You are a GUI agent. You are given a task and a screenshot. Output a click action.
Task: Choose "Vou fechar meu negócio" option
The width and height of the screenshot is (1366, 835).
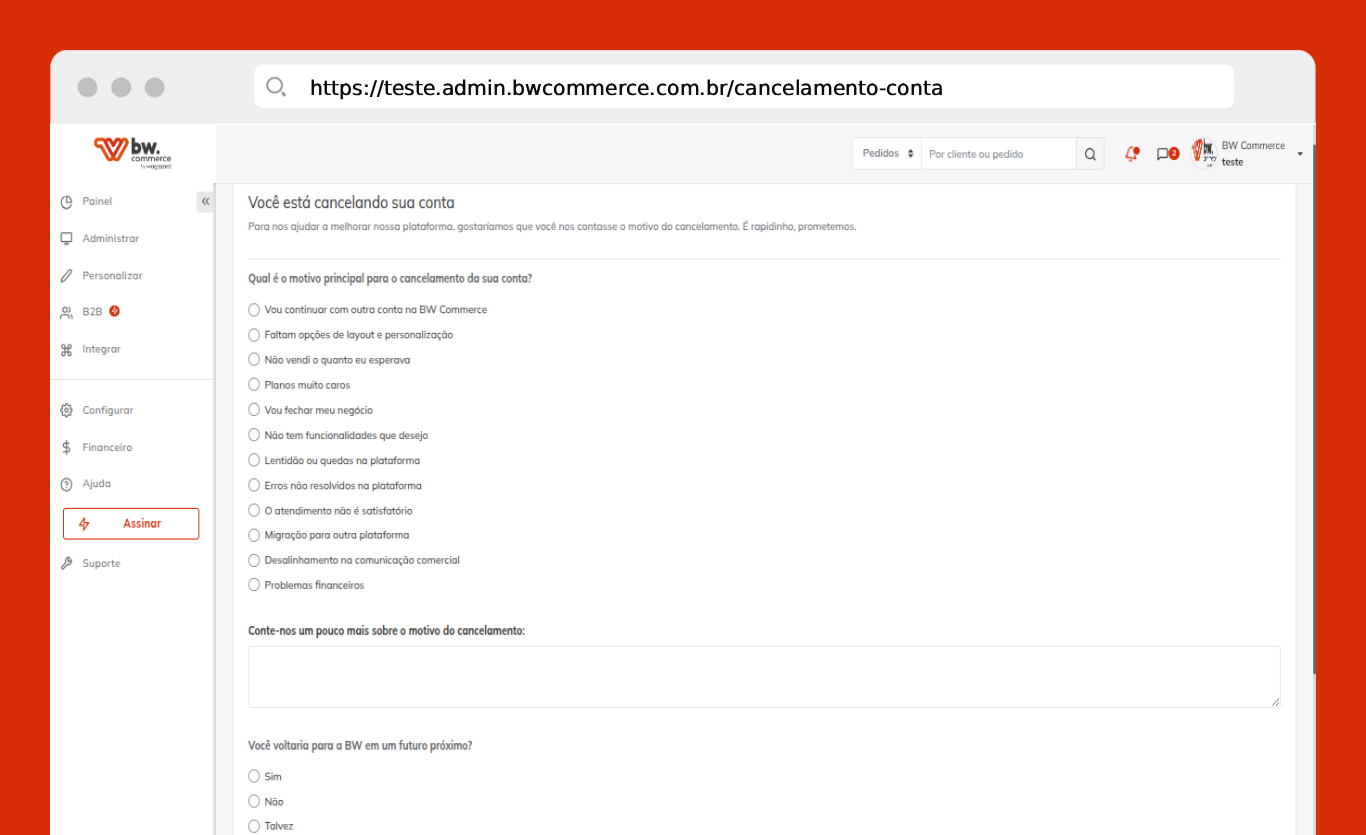pyautogui.click(x=254, y=410)
